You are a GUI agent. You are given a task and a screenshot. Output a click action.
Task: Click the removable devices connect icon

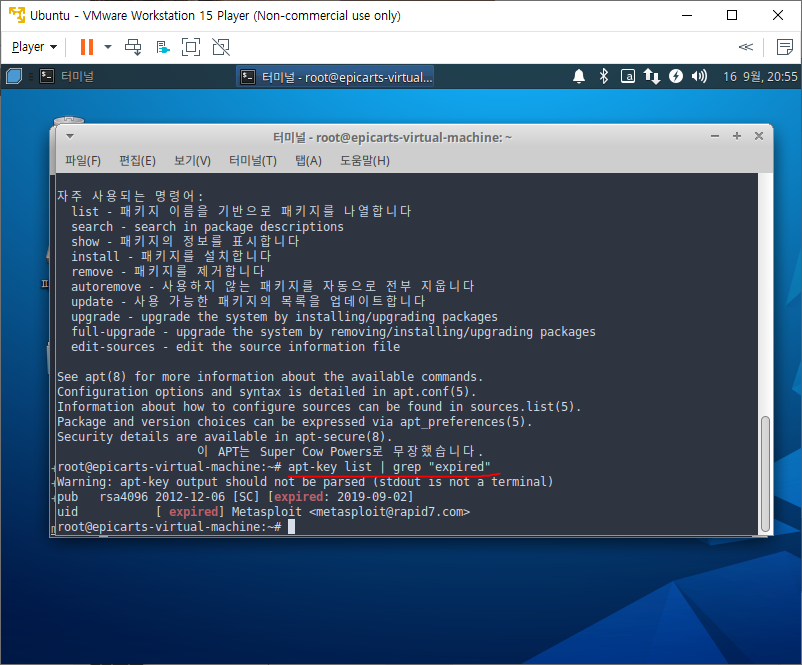(163, 48)
